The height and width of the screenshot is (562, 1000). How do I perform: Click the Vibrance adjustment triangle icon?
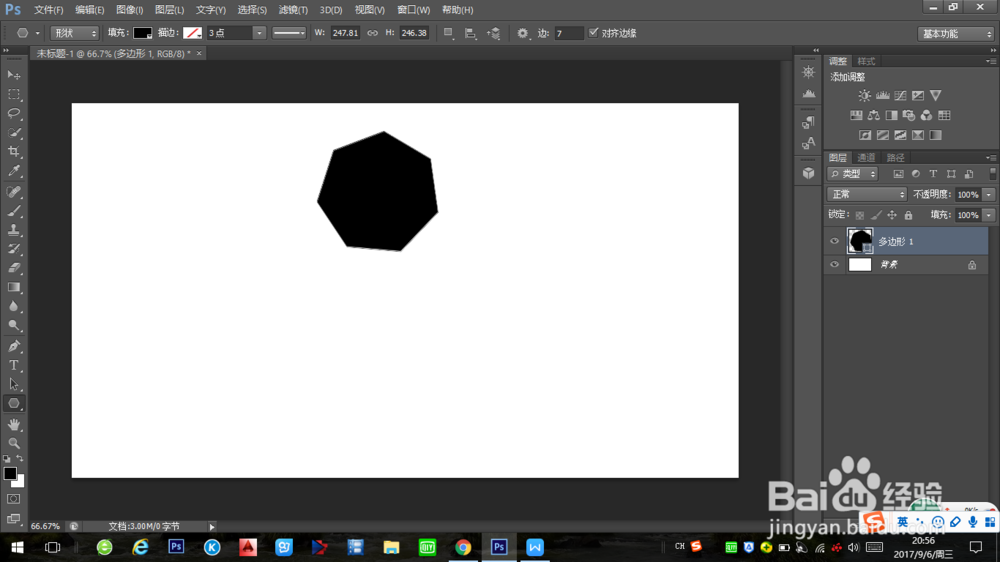pos(936,96)
